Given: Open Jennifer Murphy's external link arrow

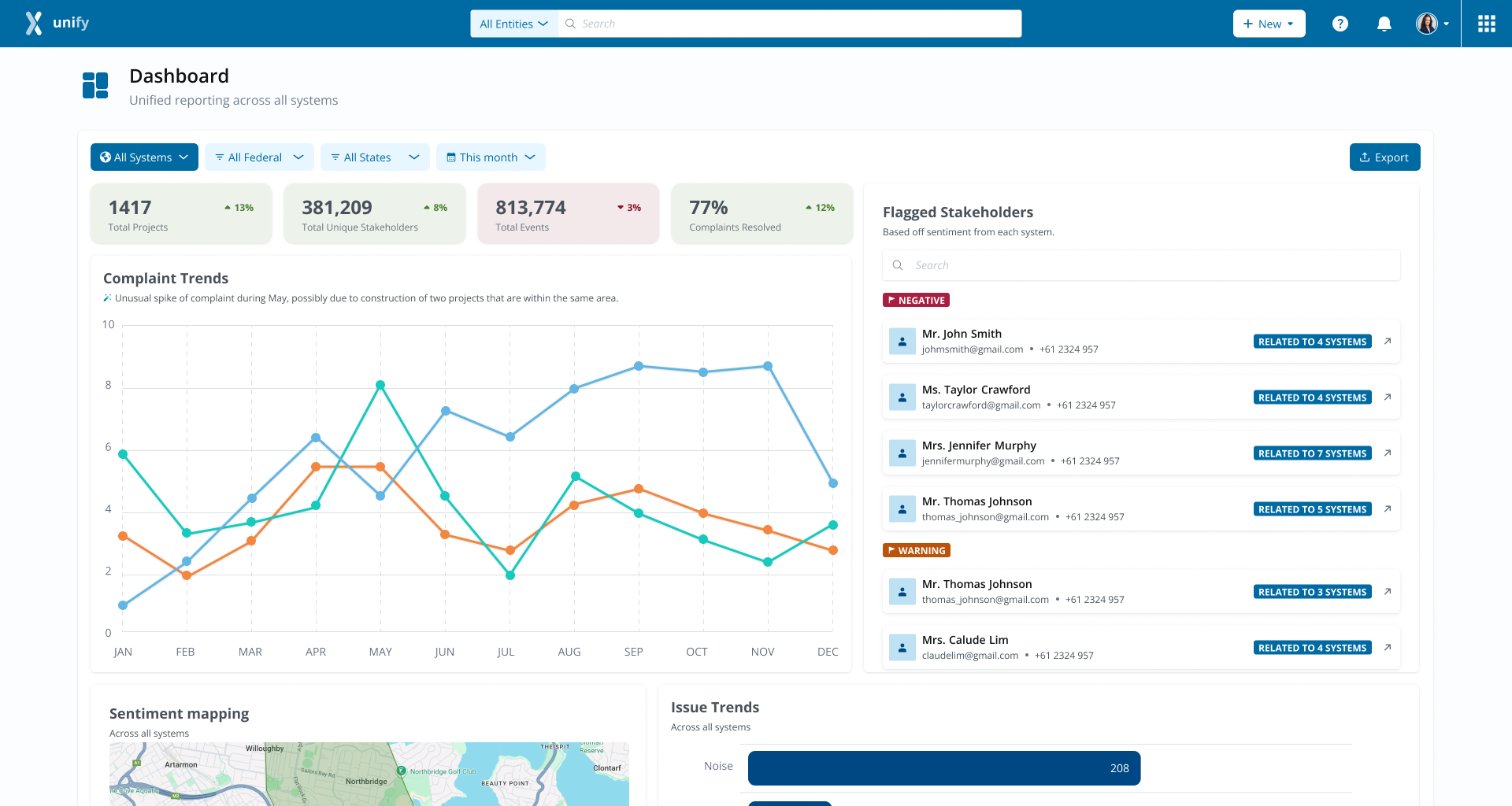Looking at the screenshot, I should [x=1388, y=453].
